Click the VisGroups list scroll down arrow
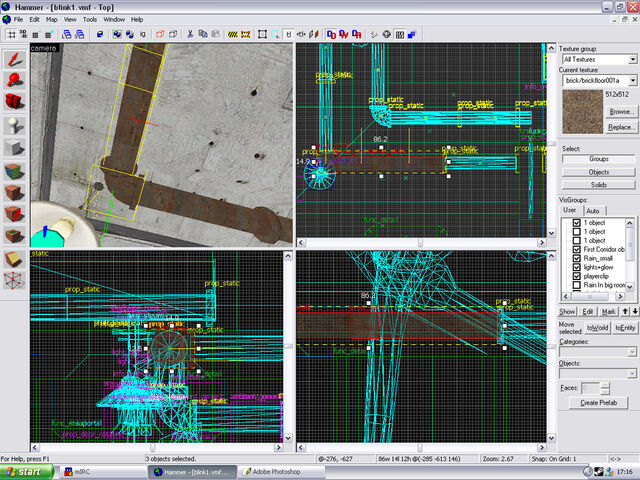The image size is (640, 480). [x=630, y=287]
